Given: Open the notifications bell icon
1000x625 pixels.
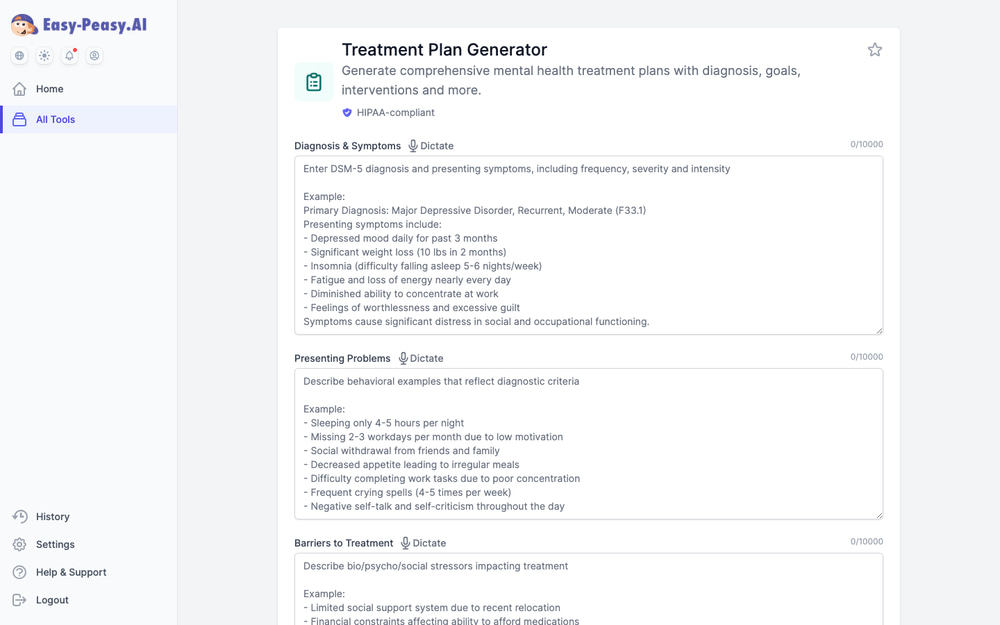Looking at the screenshot, I should pos(70,55).
